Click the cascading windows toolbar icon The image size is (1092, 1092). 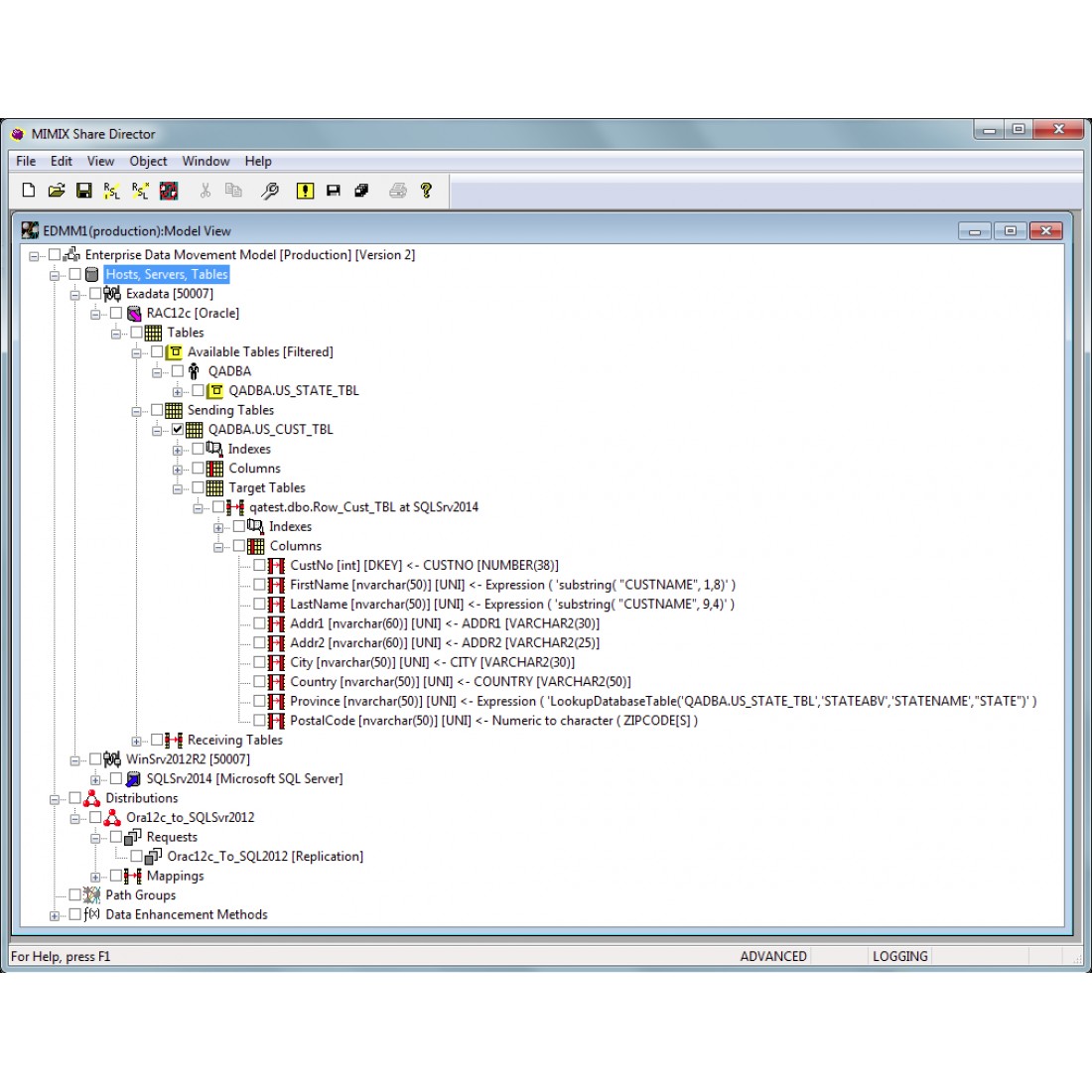point(361,191)
